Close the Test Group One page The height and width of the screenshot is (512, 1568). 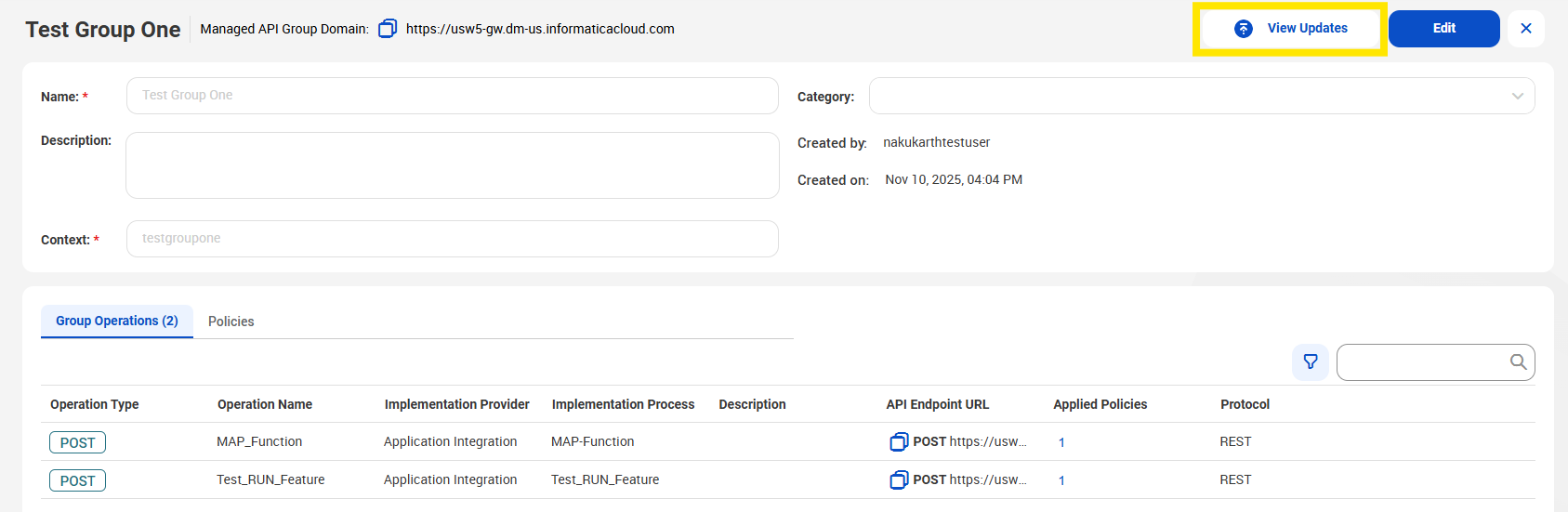(x=1526, y=29)
